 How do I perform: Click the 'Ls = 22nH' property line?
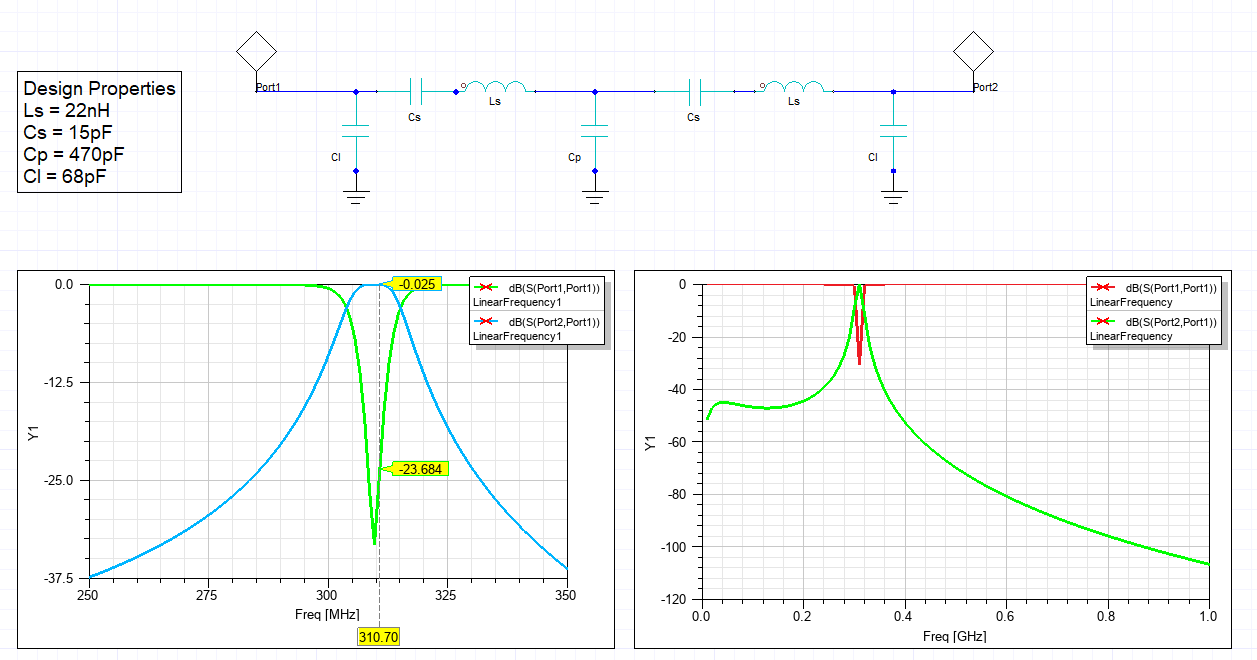[66, 110]
